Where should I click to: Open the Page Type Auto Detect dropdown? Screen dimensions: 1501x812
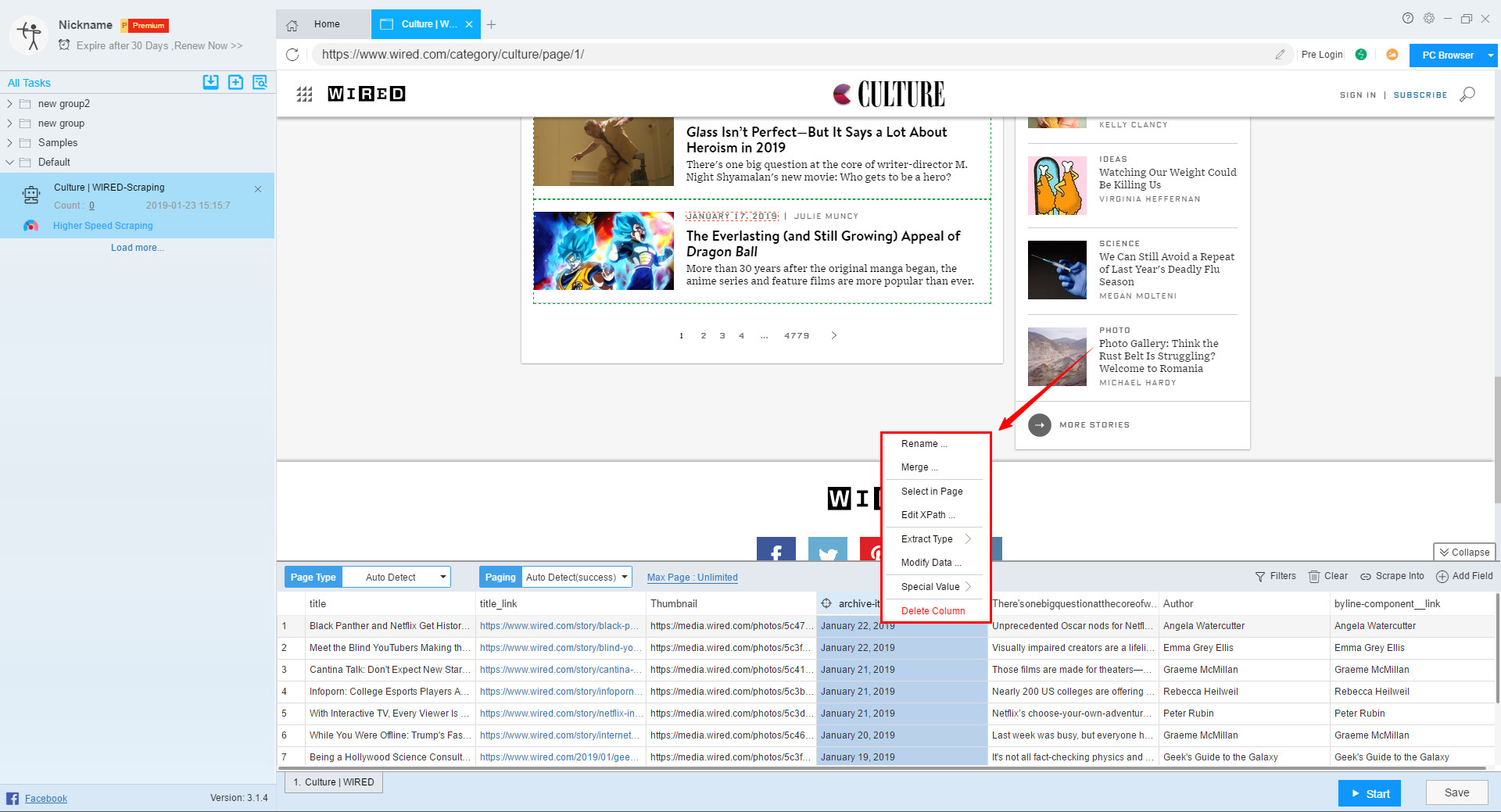[x=396, y=577]
